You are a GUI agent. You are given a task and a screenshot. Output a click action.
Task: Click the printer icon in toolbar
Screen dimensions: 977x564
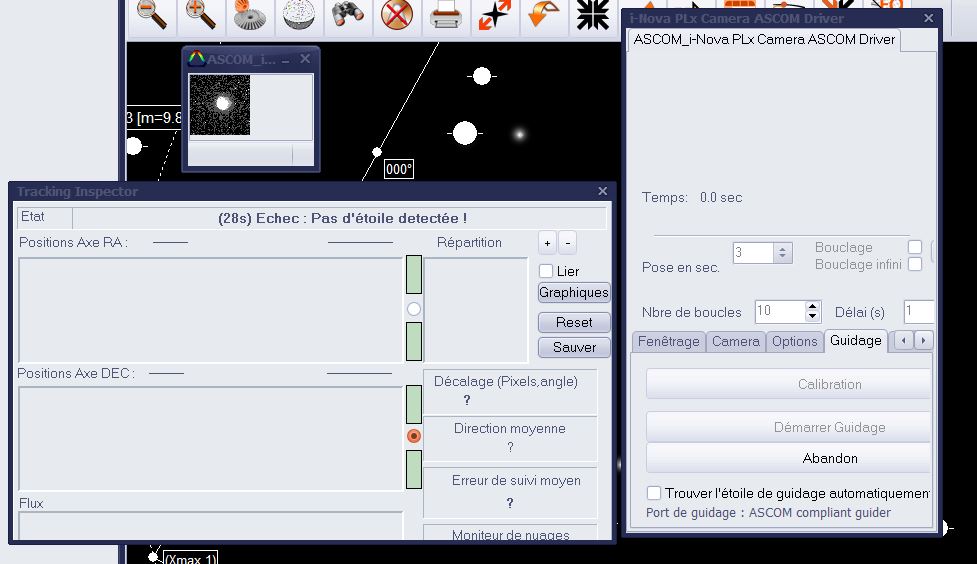click(445, 15)
